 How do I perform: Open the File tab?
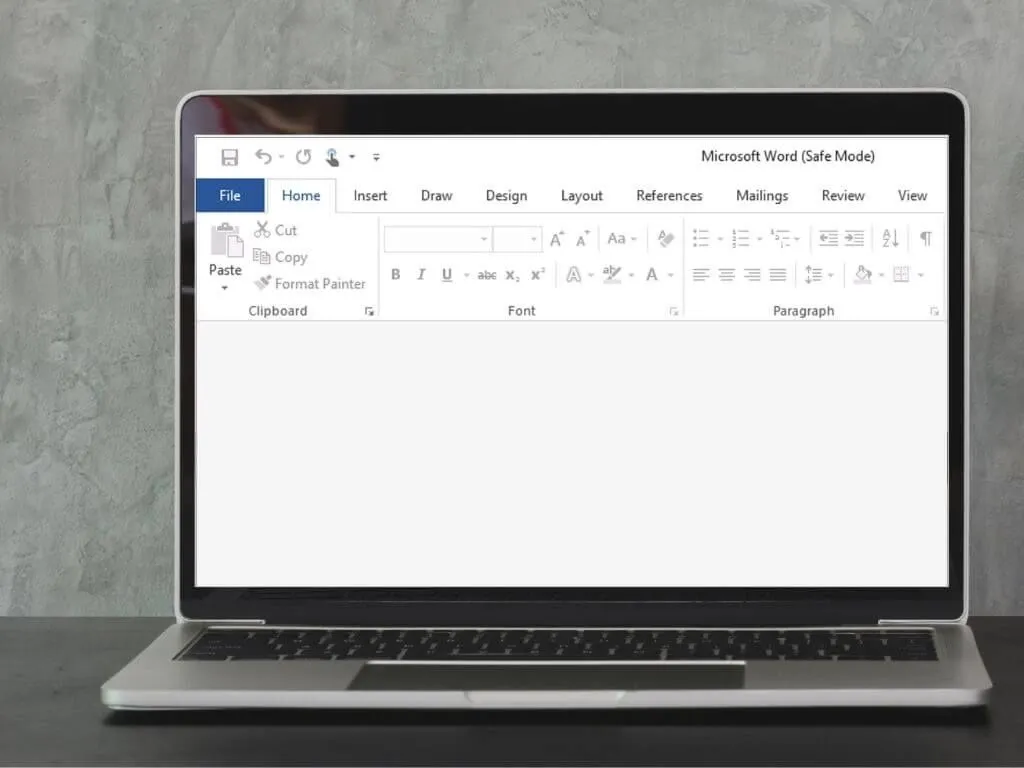pyautogui.click(x=230, y=195)
